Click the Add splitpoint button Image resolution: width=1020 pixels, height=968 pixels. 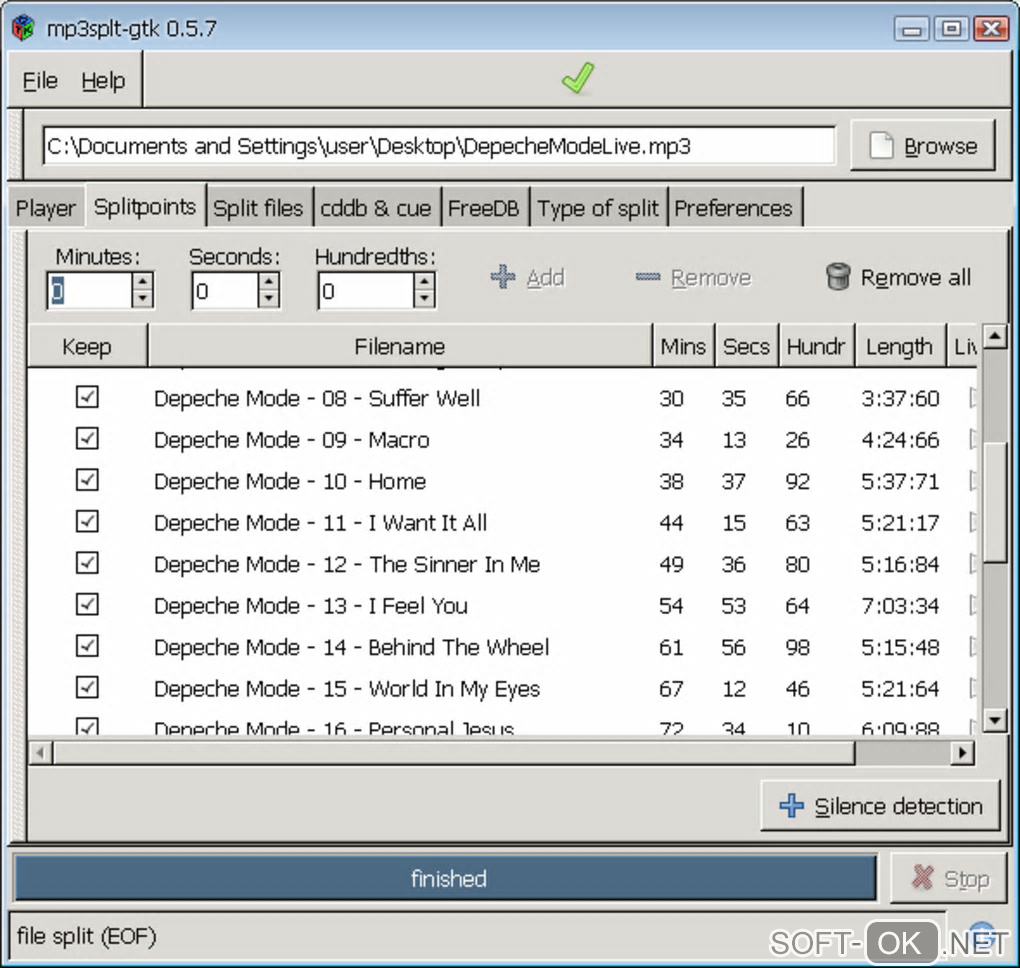tap(528, 278)
